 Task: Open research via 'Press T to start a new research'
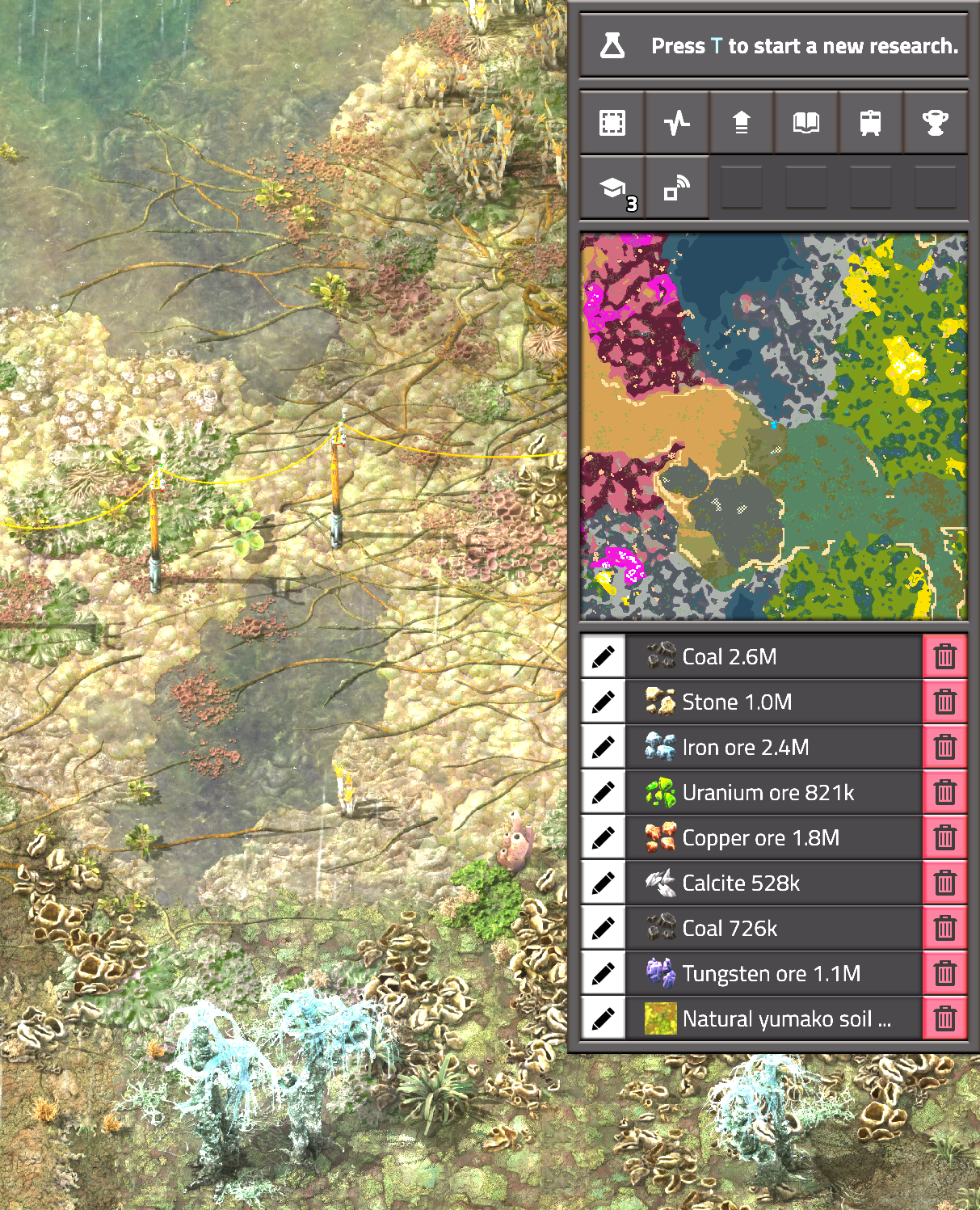pyautogui.click(x=774, y=46)
